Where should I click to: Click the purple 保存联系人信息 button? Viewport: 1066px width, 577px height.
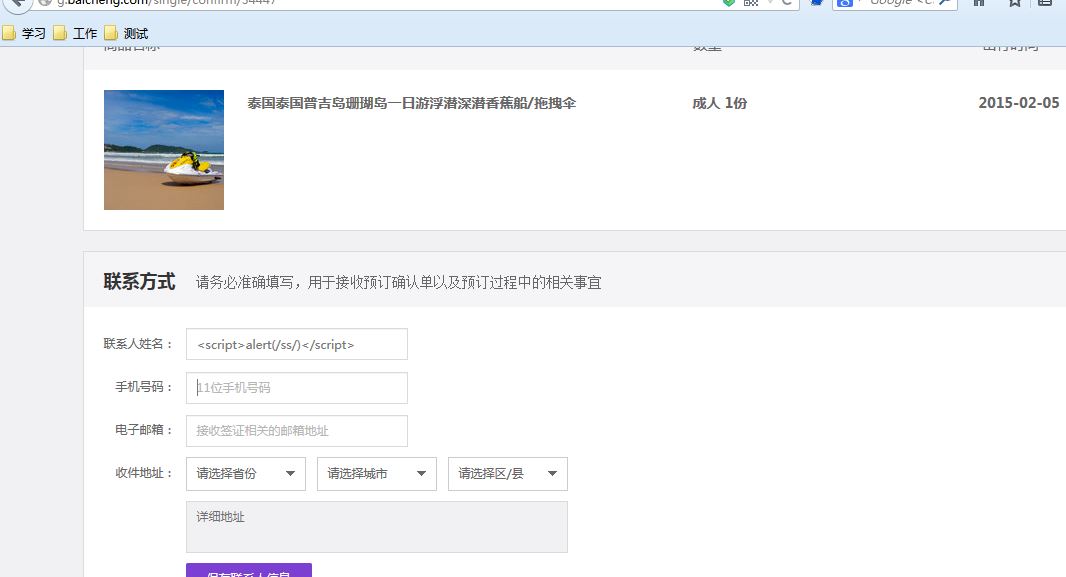[x=249, y=570]
